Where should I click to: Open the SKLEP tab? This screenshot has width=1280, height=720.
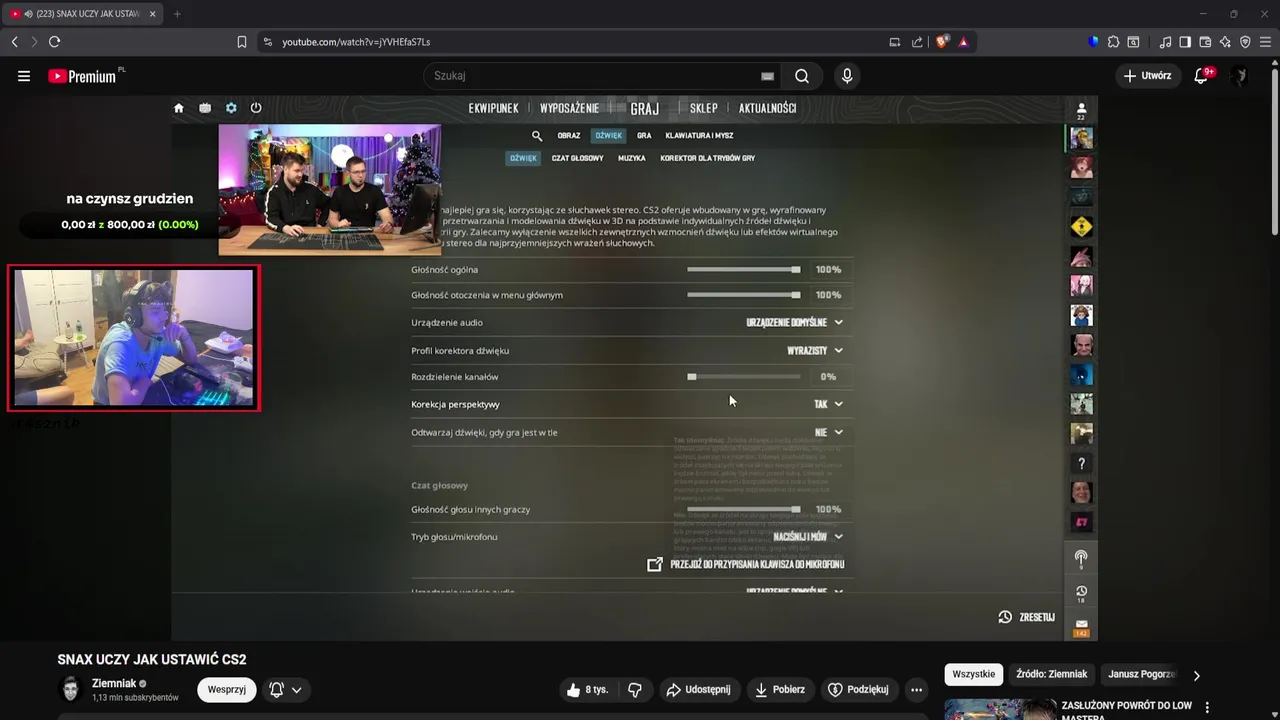[x=703, y=108]
